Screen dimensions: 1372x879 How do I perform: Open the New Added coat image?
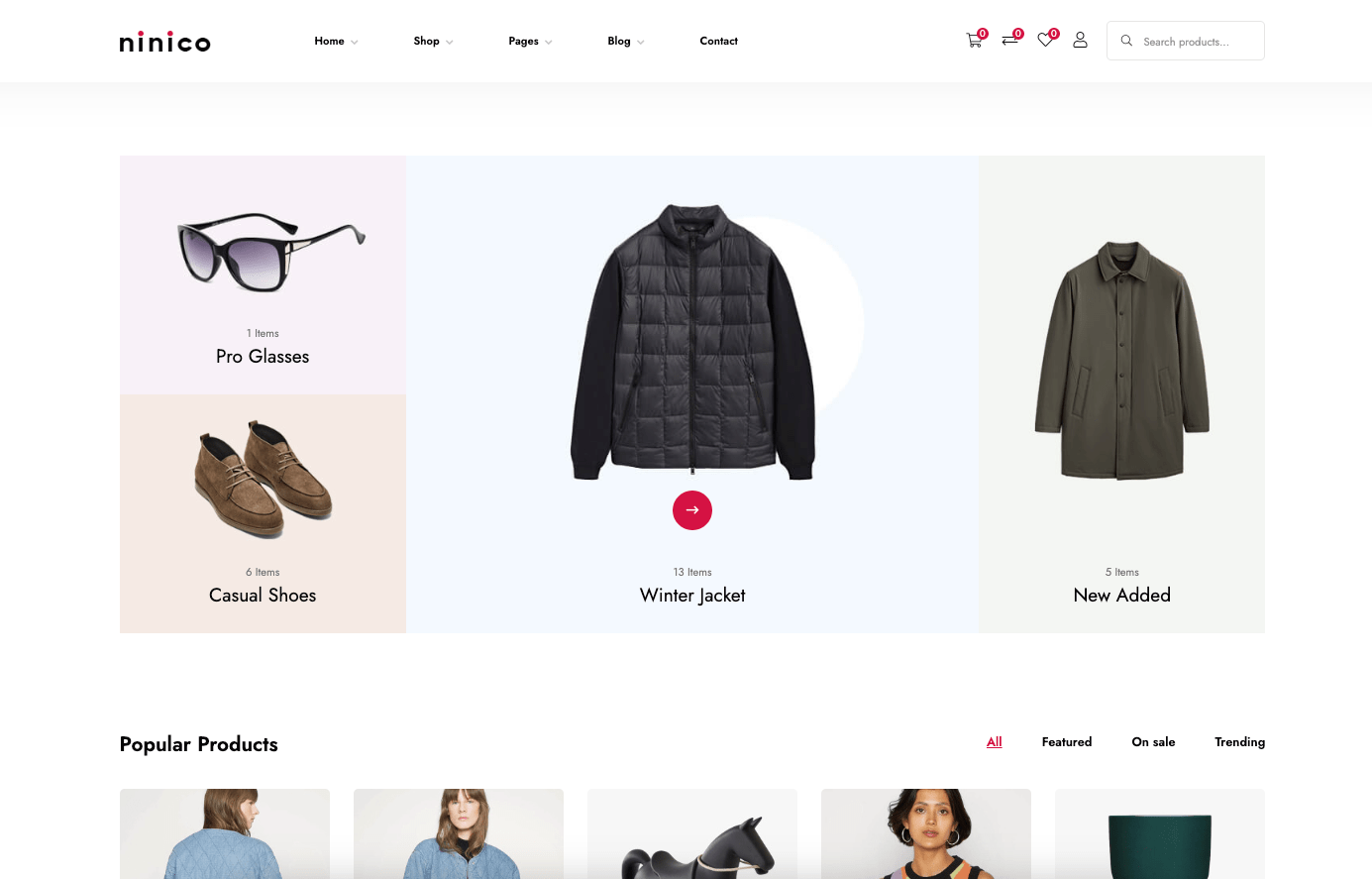click(x=1121, y=360)
